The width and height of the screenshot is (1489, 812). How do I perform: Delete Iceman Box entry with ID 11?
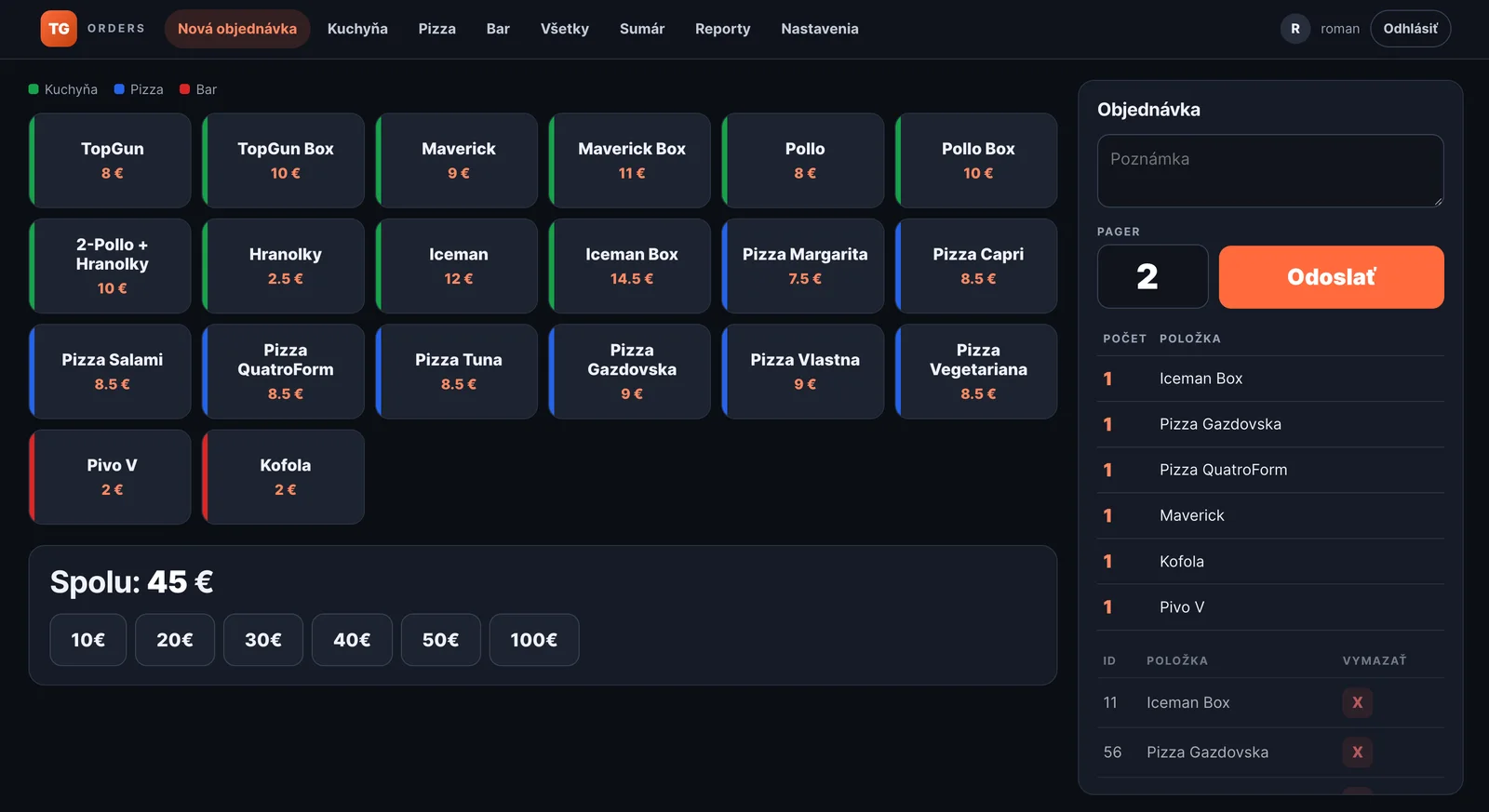point(1357,703)
